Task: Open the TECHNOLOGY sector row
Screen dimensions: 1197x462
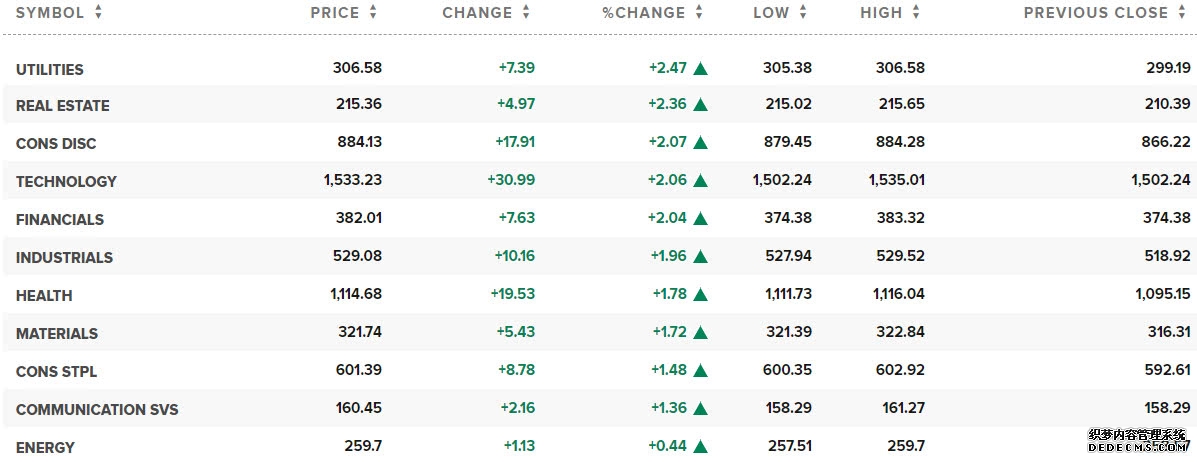Action: click(x=66, y=182)
